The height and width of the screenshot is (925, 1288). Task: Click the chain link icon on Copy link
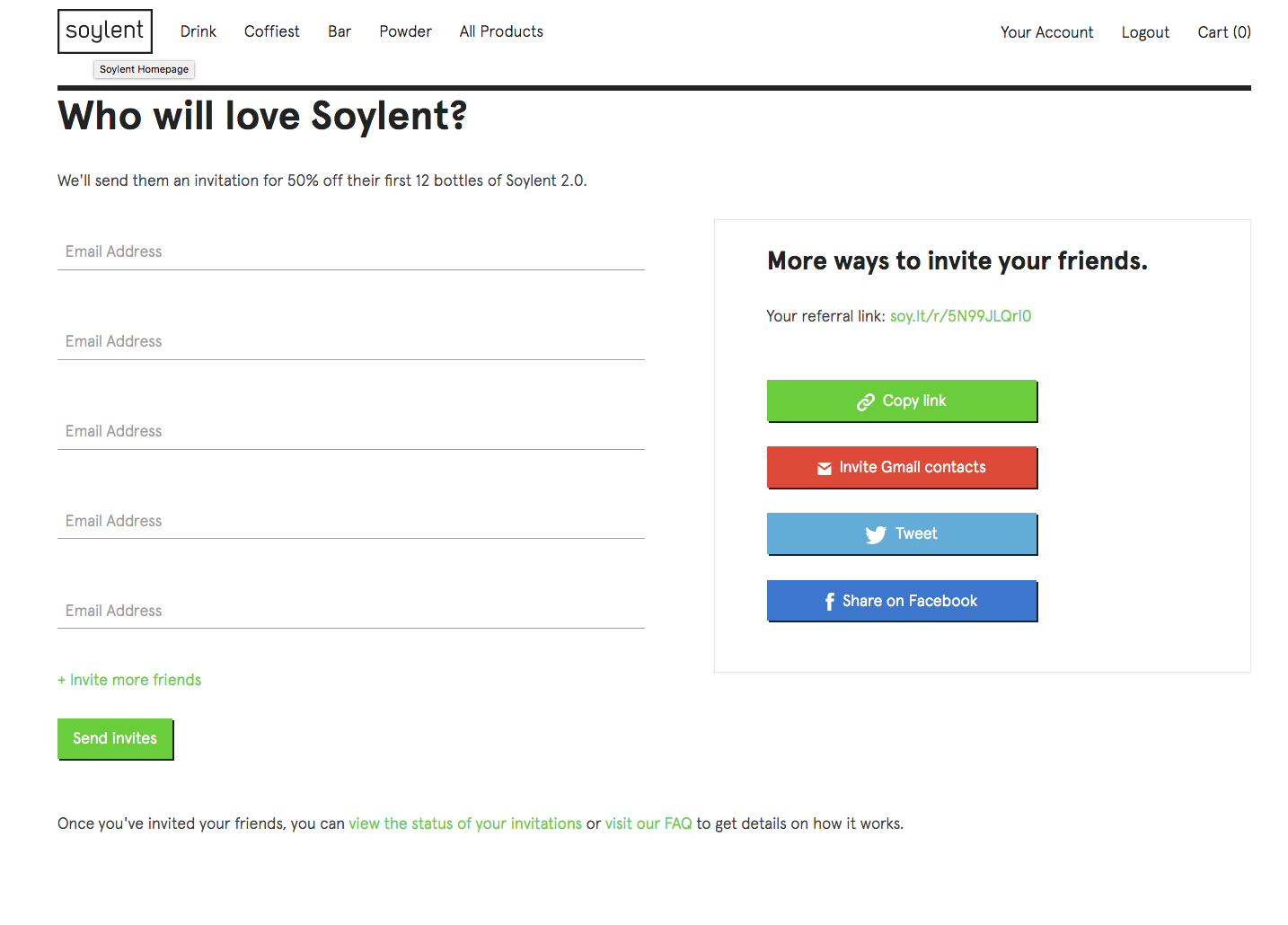[x=866, y=402]
